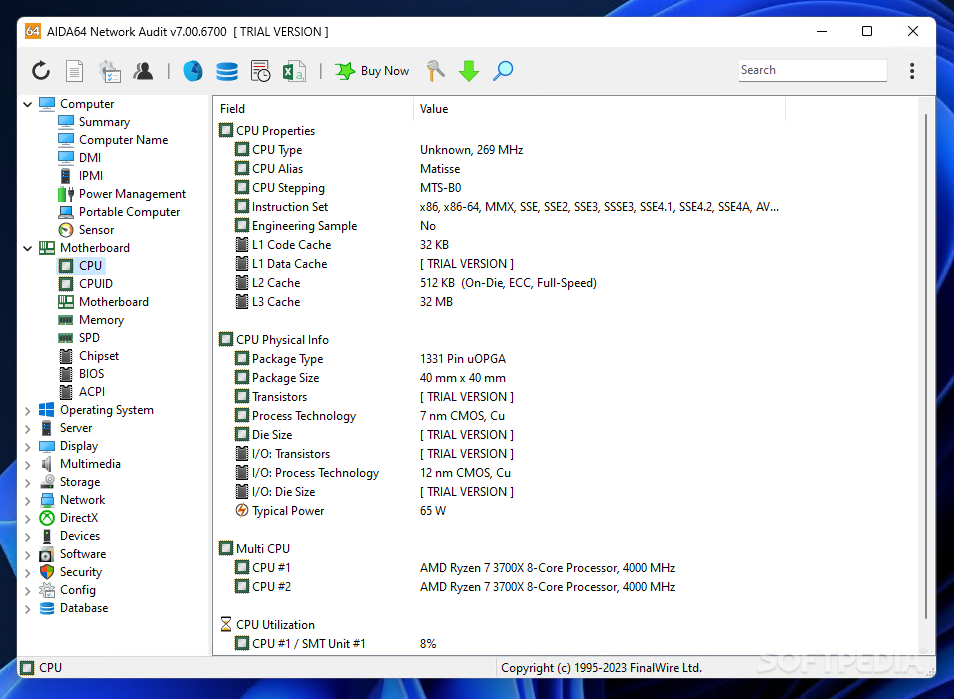The width and height of the screenshot is (954, 699).
Task: Expand the DirectX tree node
Action: point(27,518)
